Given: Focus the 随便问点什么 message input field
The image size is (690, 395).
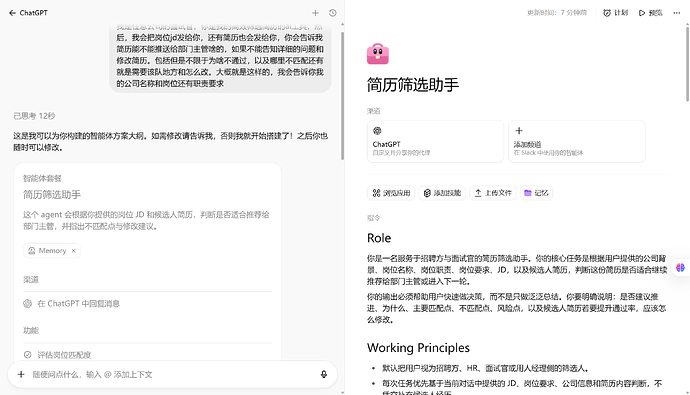Looking at the screenshot, I should 172,374.
